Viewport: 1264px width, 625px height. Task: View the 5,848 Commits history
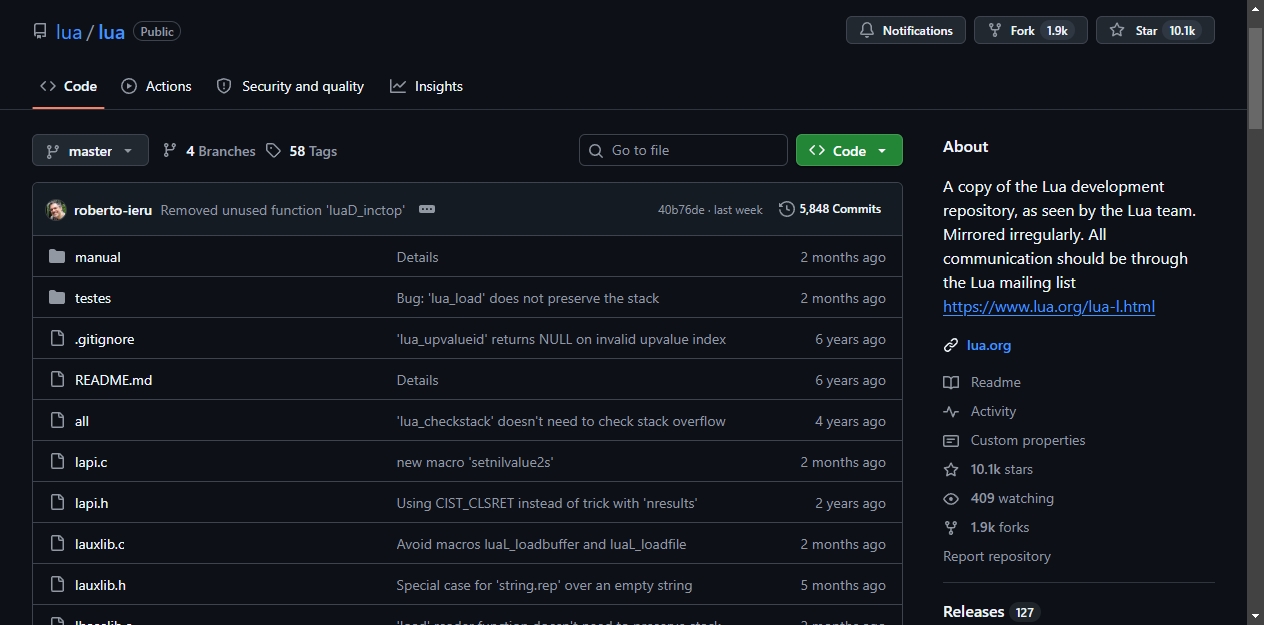click(830, 209)
